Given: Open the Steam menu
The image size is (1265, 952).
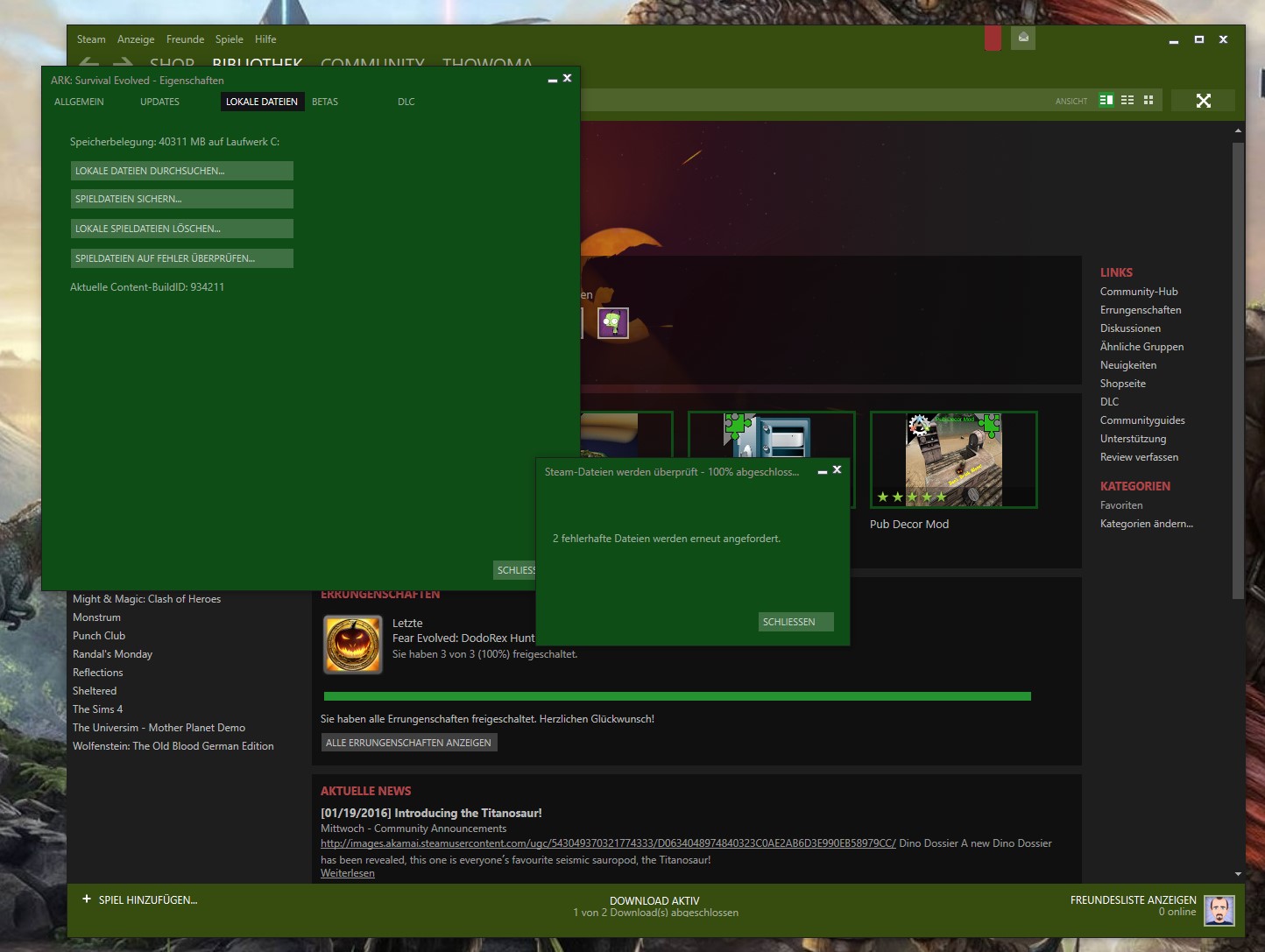Looking at the screenshot, I should [91, 39].
